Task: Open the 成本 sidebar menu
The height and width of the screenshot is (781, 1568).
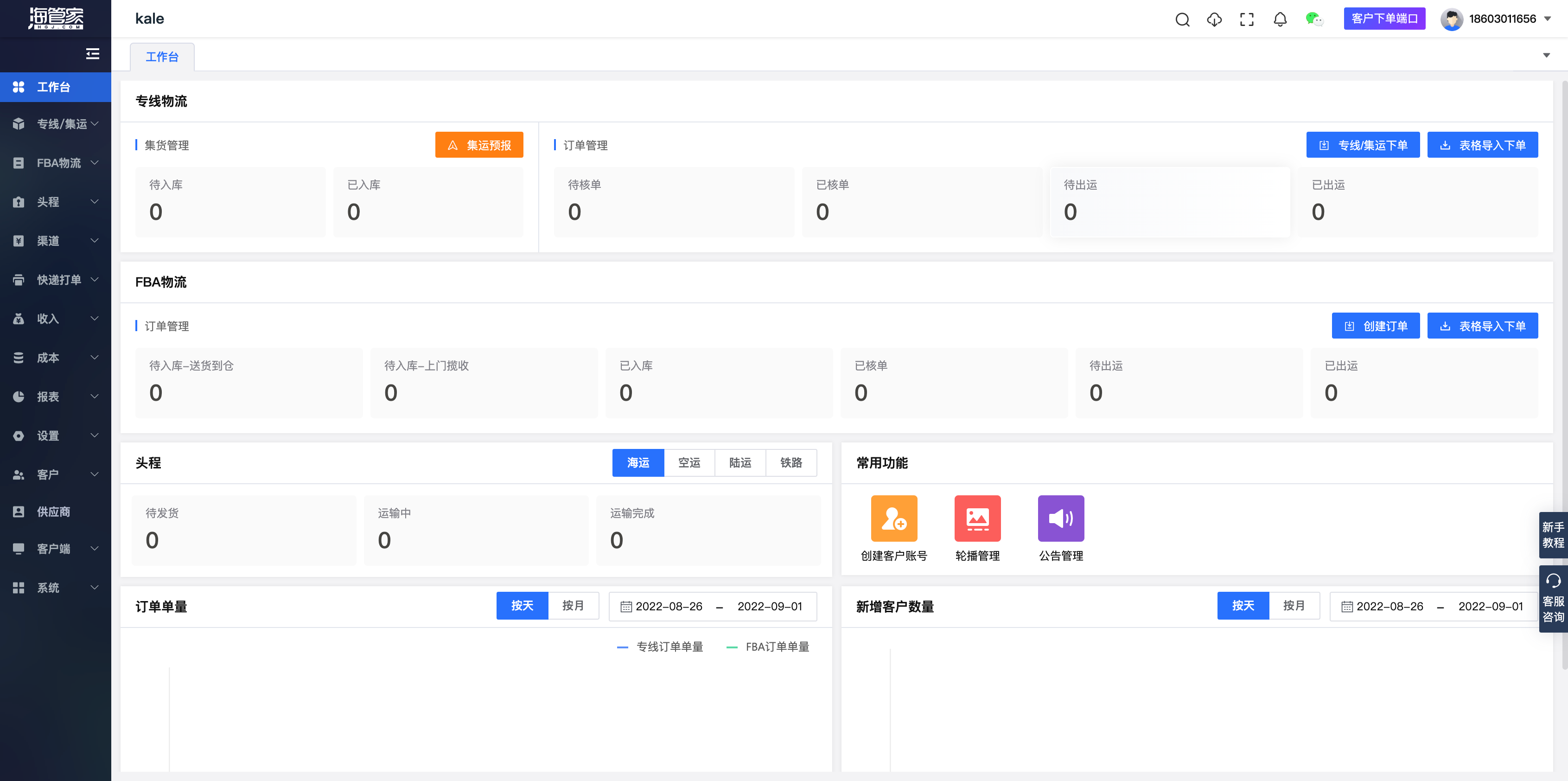Action: pyautogui.click(x=55, y=358)
